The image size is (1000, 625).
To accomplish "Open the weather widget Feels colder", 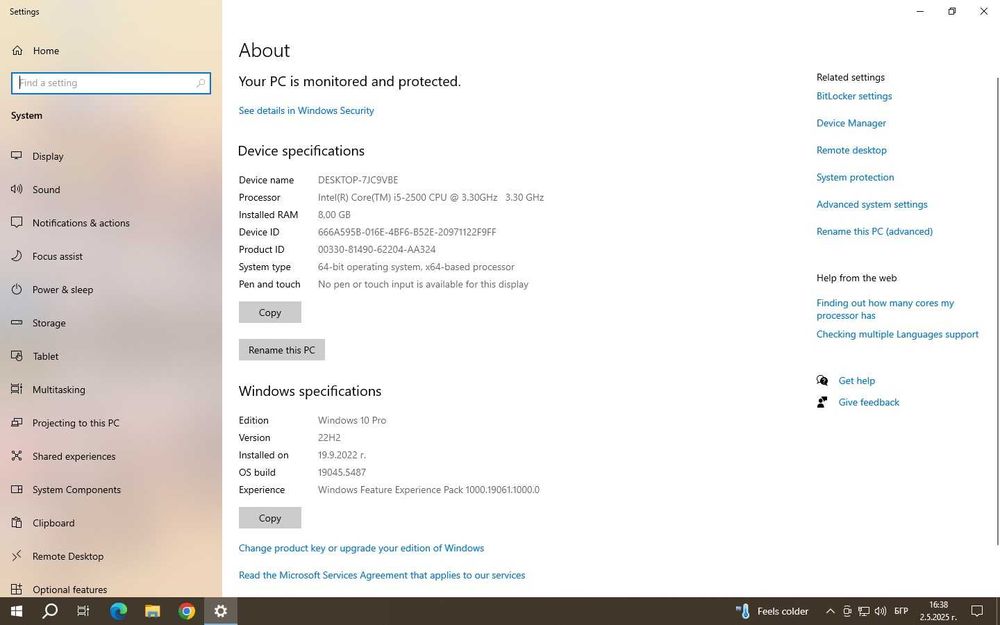I will [772, 611].
